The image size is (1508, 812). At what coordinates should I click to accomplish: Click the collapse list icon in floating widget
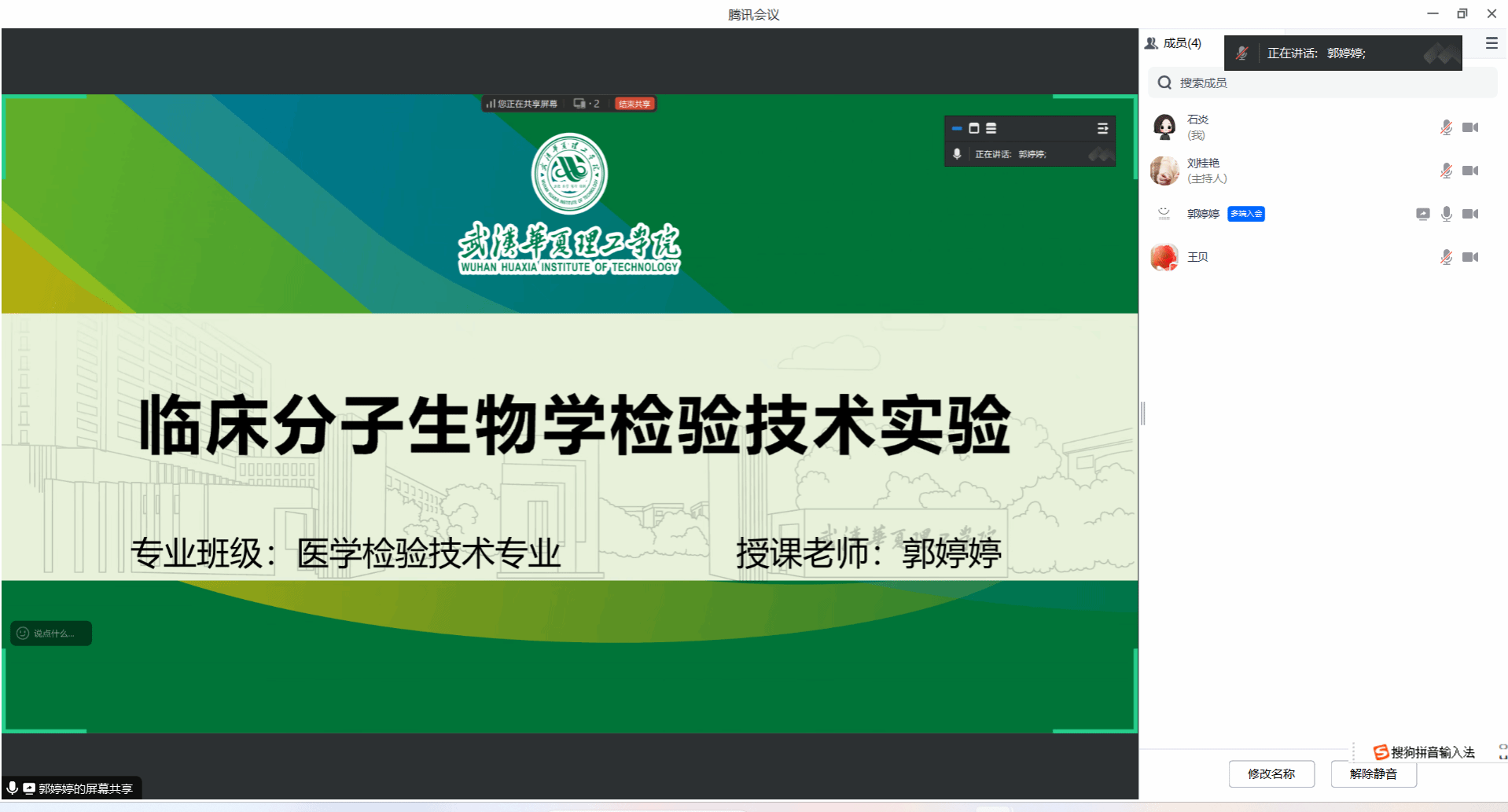(1102, 128)
